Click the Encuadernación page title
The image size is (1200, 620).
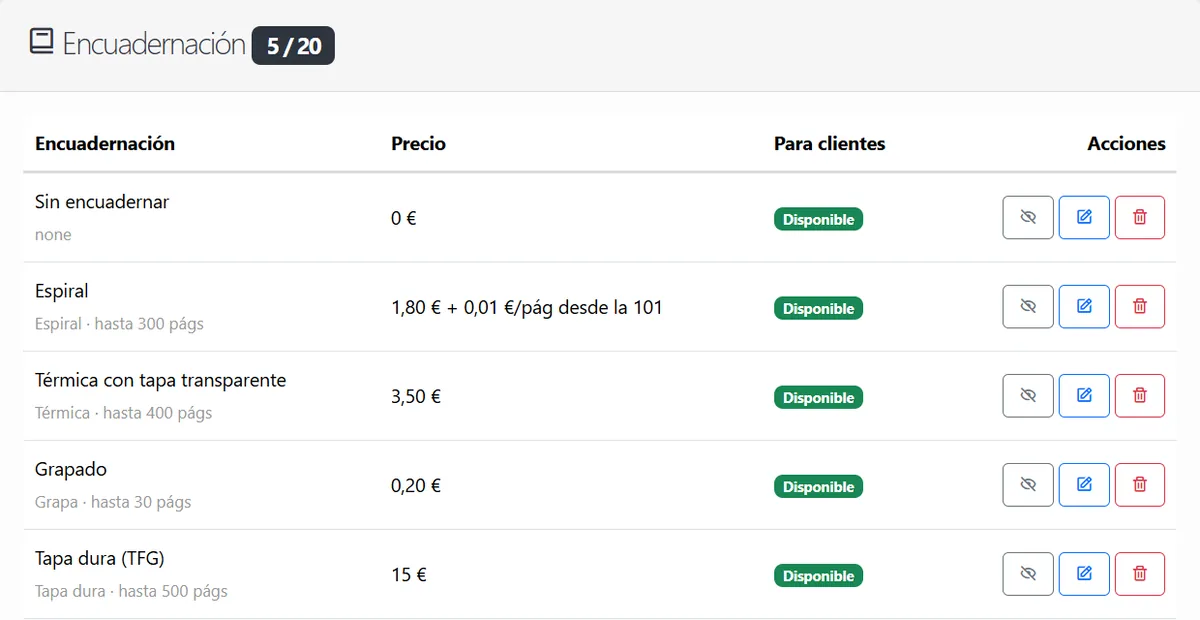[x=154, y=44]
